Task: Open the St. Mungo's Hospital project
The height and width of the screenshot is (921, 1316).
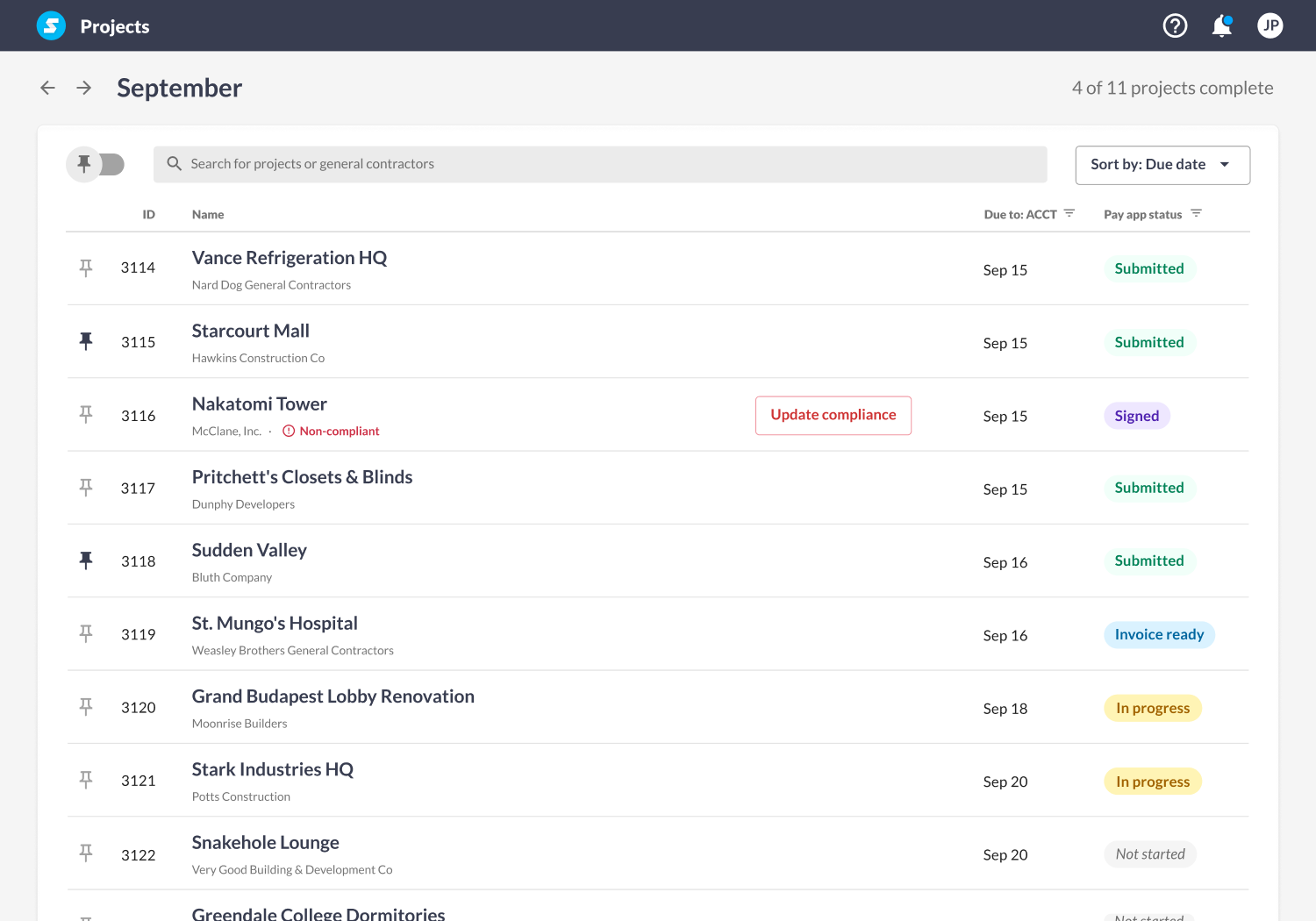Action: [x=275, y=623]
